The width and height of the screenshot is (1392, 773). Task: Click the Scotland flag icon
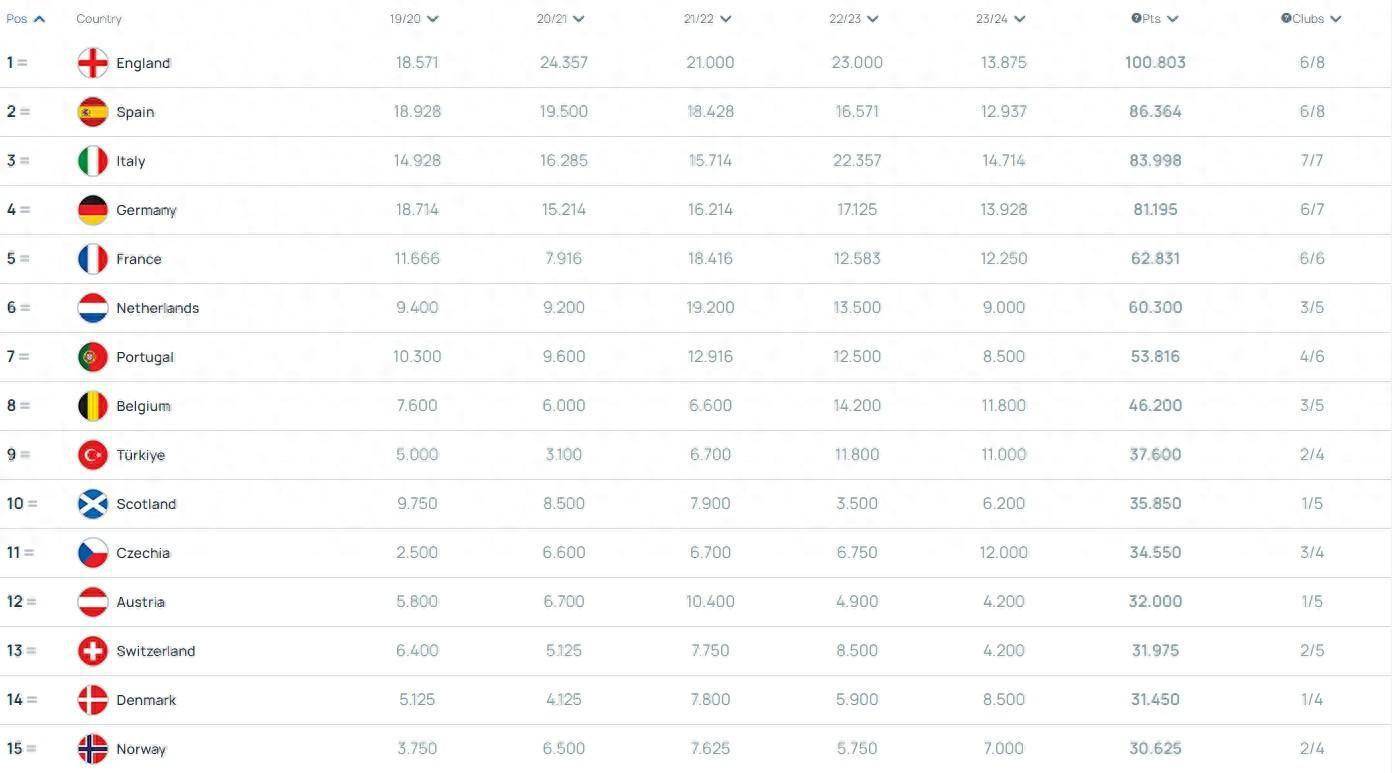92,503
